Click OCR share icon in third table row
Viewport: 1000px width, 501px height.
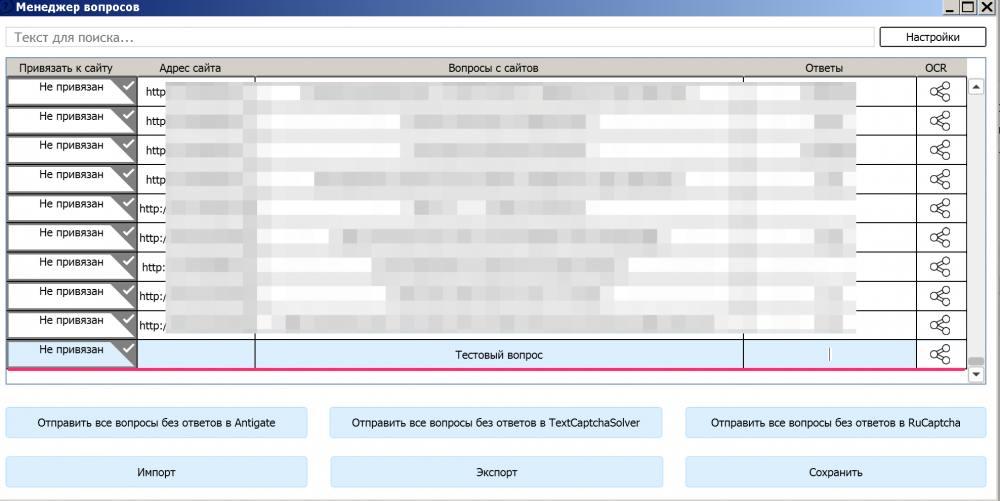click(940, 150)
